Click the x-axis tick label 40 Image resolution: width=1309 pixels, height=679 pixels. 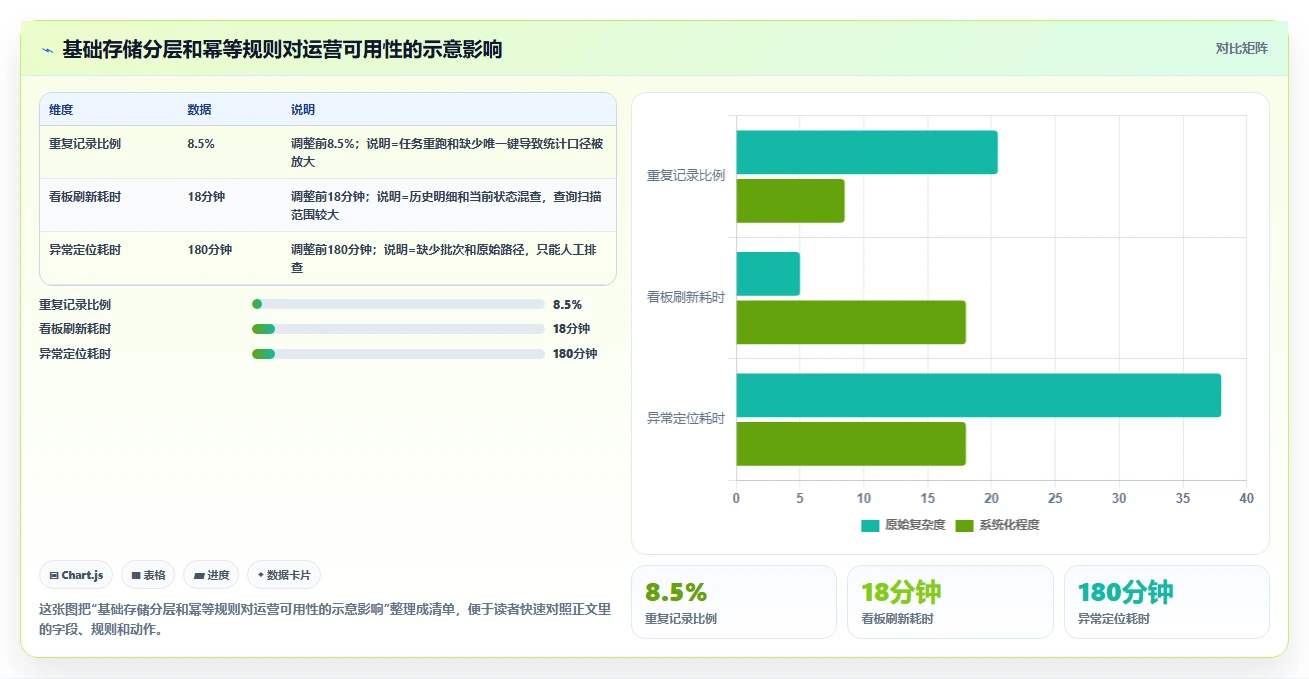pos(1246,498)
